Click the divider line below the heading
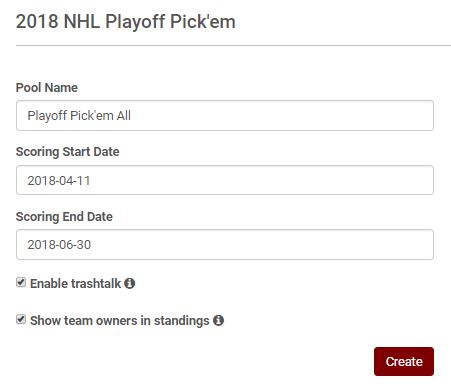The image size is (451, 389). pos(233,45)
